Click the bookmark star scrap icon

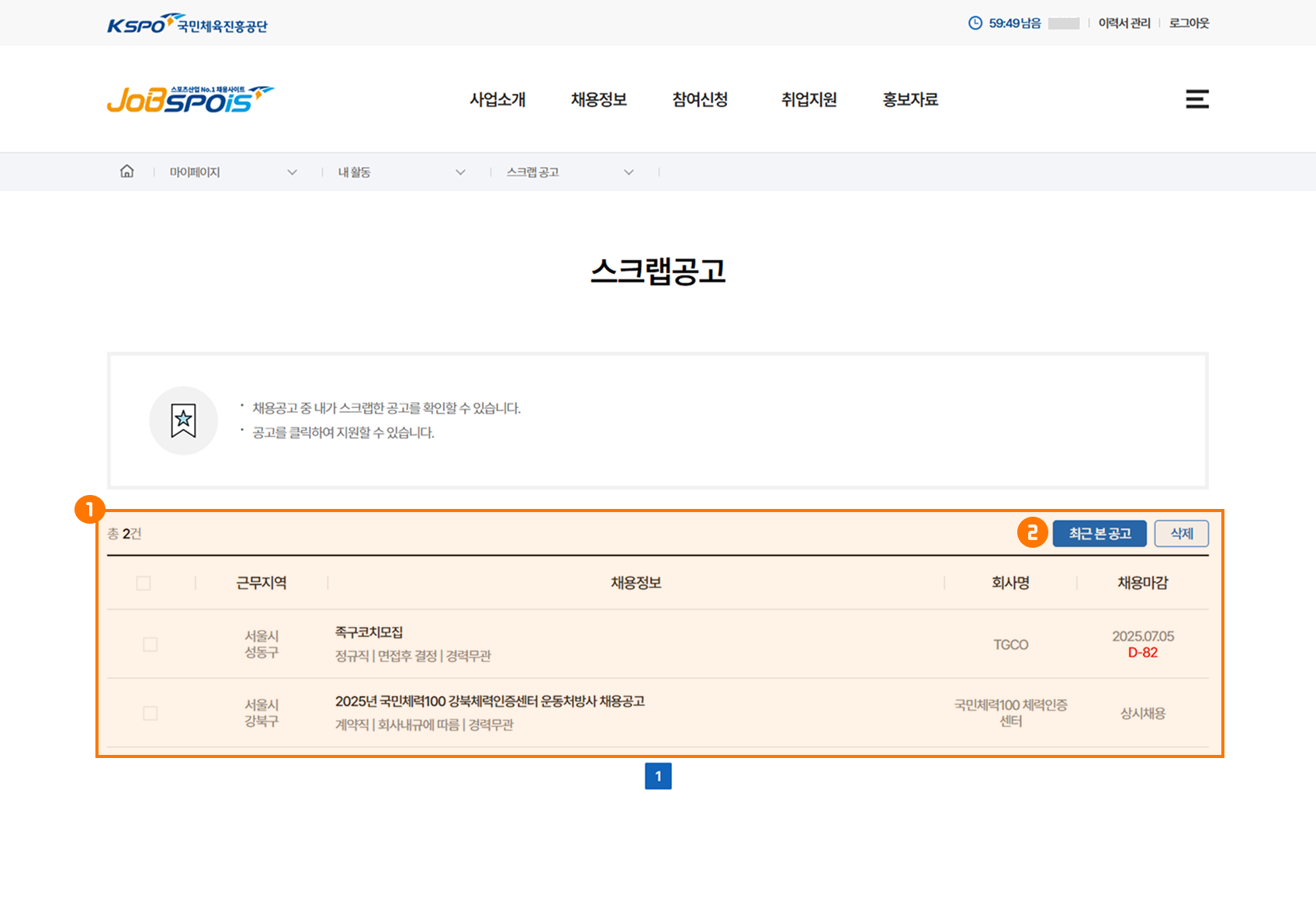[x=183, y=421]
